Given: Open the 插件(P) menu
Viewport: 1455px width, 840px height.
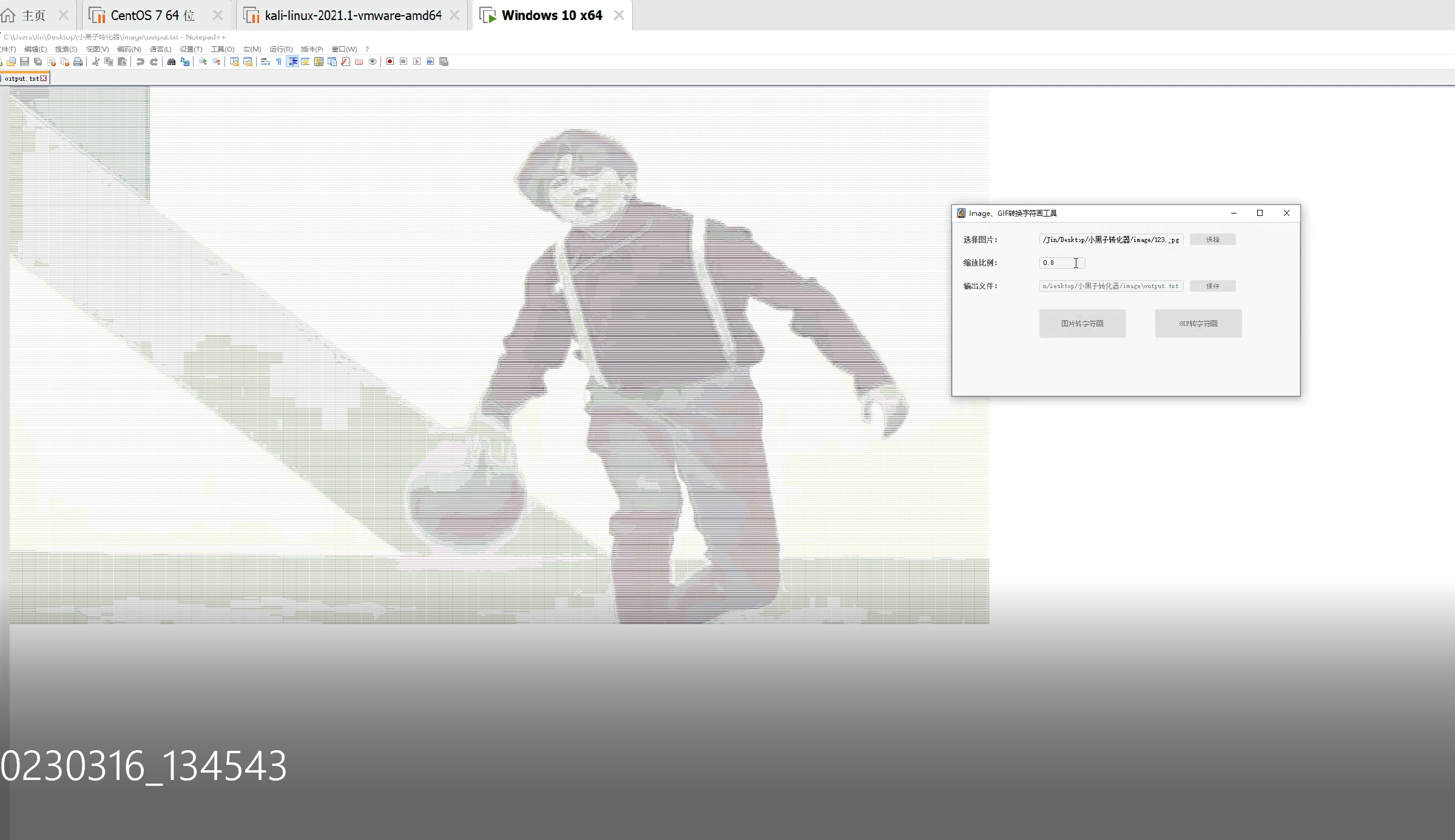Looking at the screenshot, I should click(312, 49).
